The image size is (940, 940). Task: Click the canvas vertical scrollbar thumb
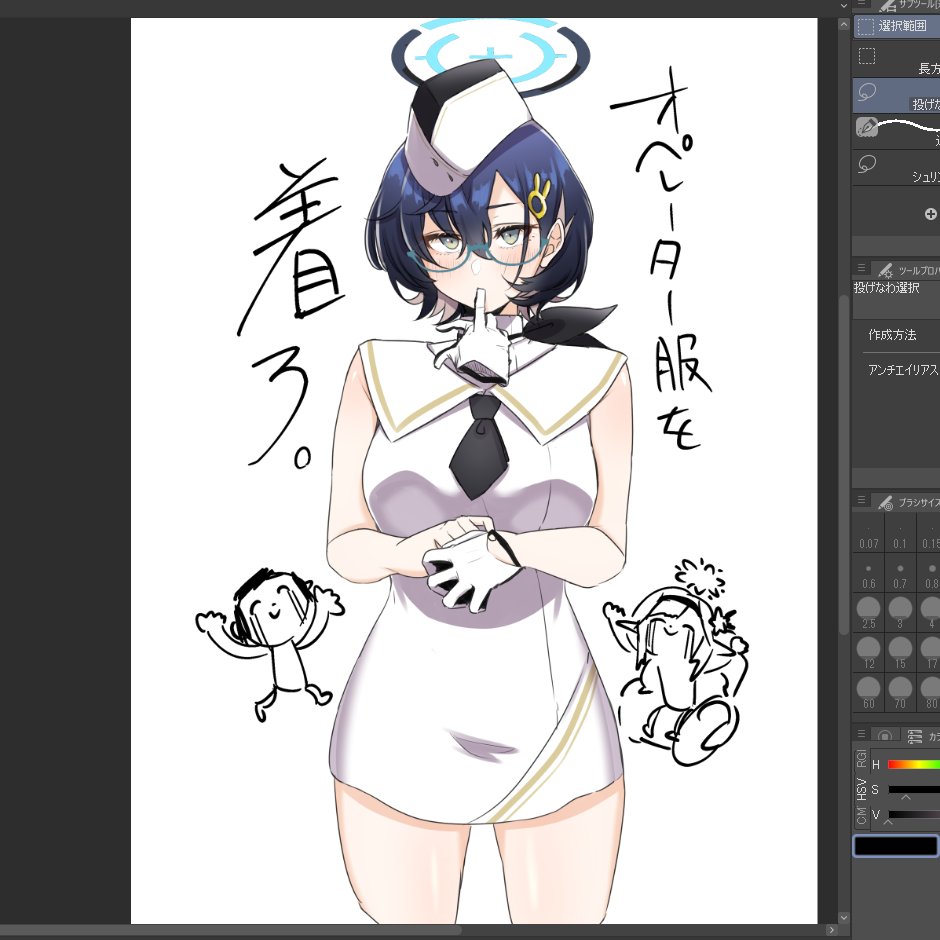click(x=843, y=464)
